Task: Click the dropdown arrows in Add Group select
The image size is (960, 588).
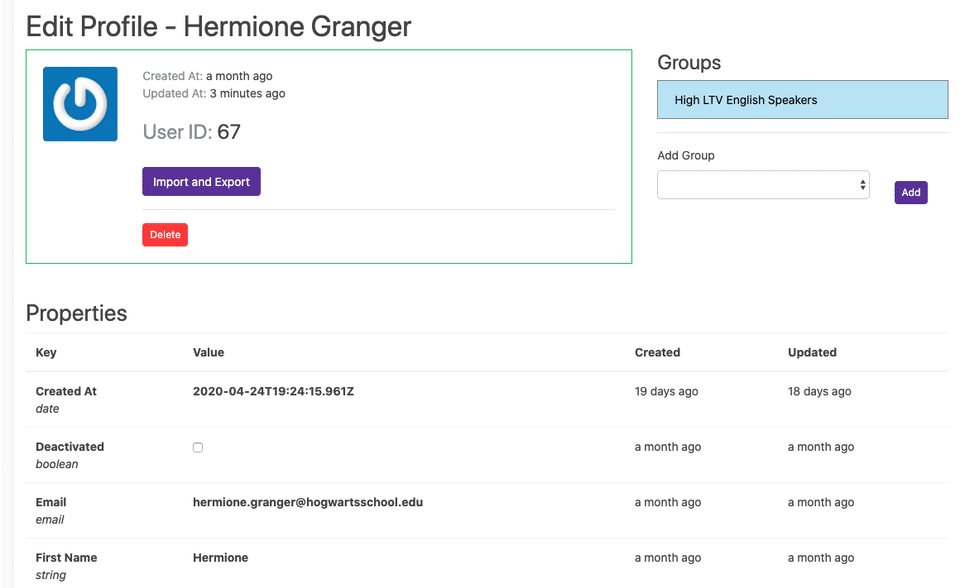Action: (x=862, y=185)
